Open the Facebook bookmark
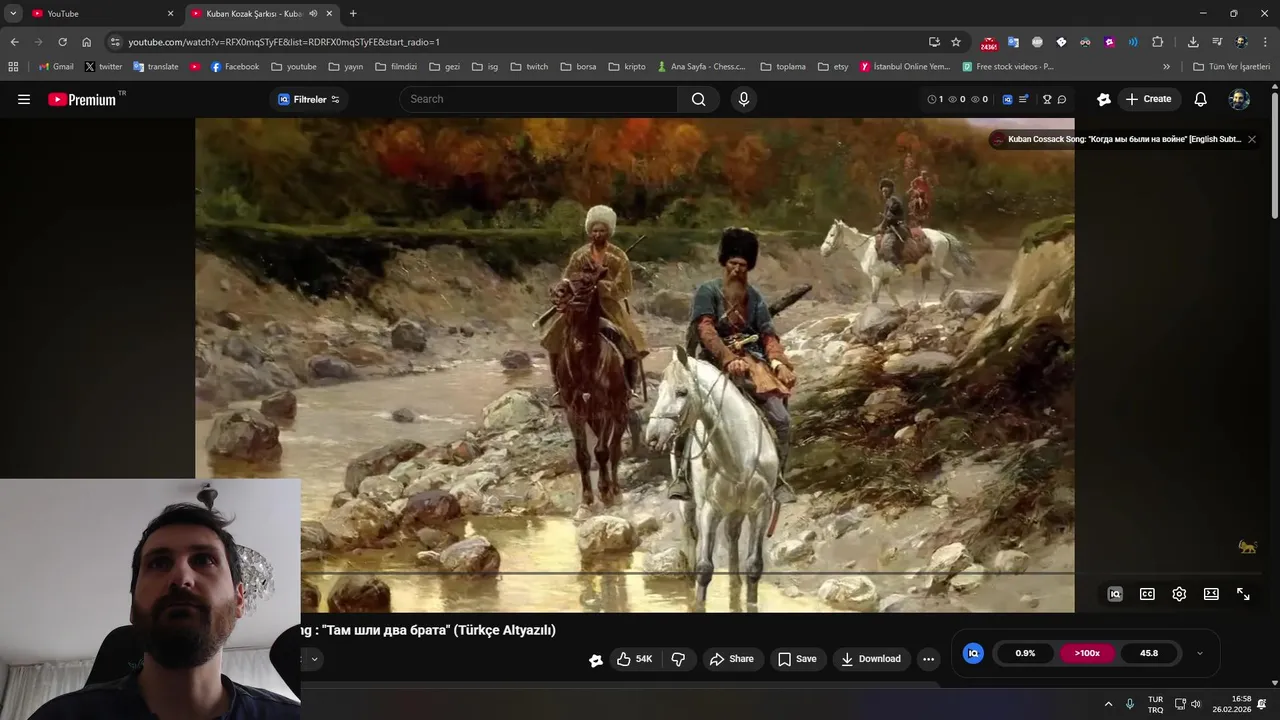 pos(235,67)
